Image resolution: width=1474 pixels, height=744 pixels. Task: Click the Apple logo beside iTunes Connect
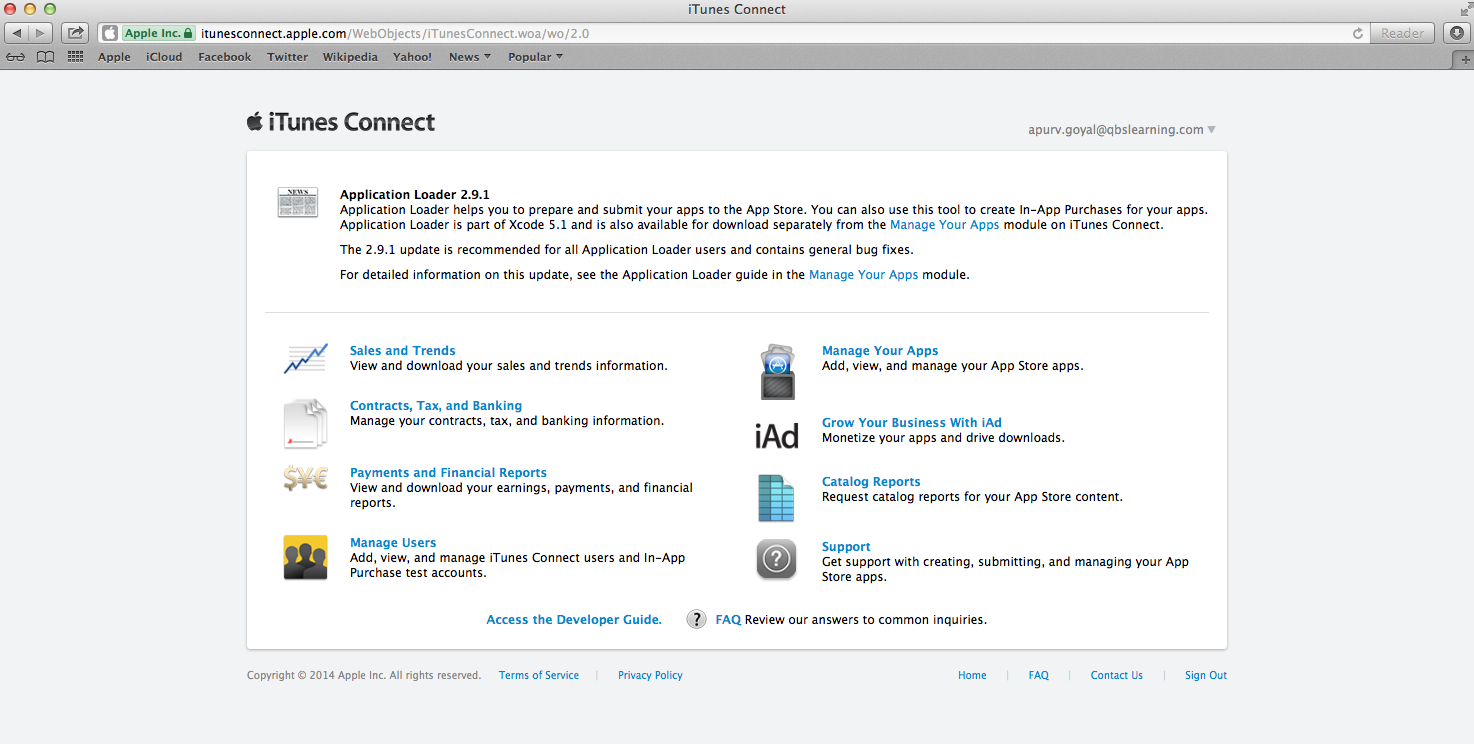(x=255, y=121)
